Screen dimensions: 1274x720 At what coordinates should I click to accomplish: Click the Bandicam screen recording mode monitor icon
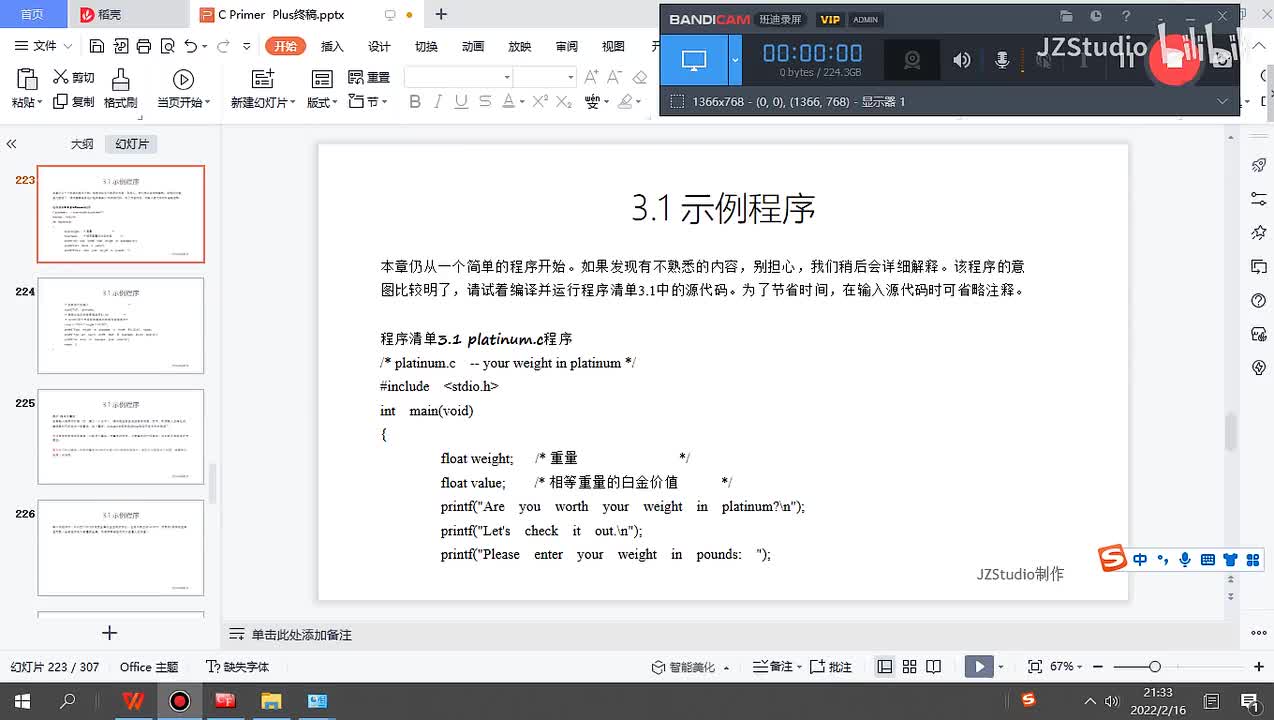tap(695, 60)
